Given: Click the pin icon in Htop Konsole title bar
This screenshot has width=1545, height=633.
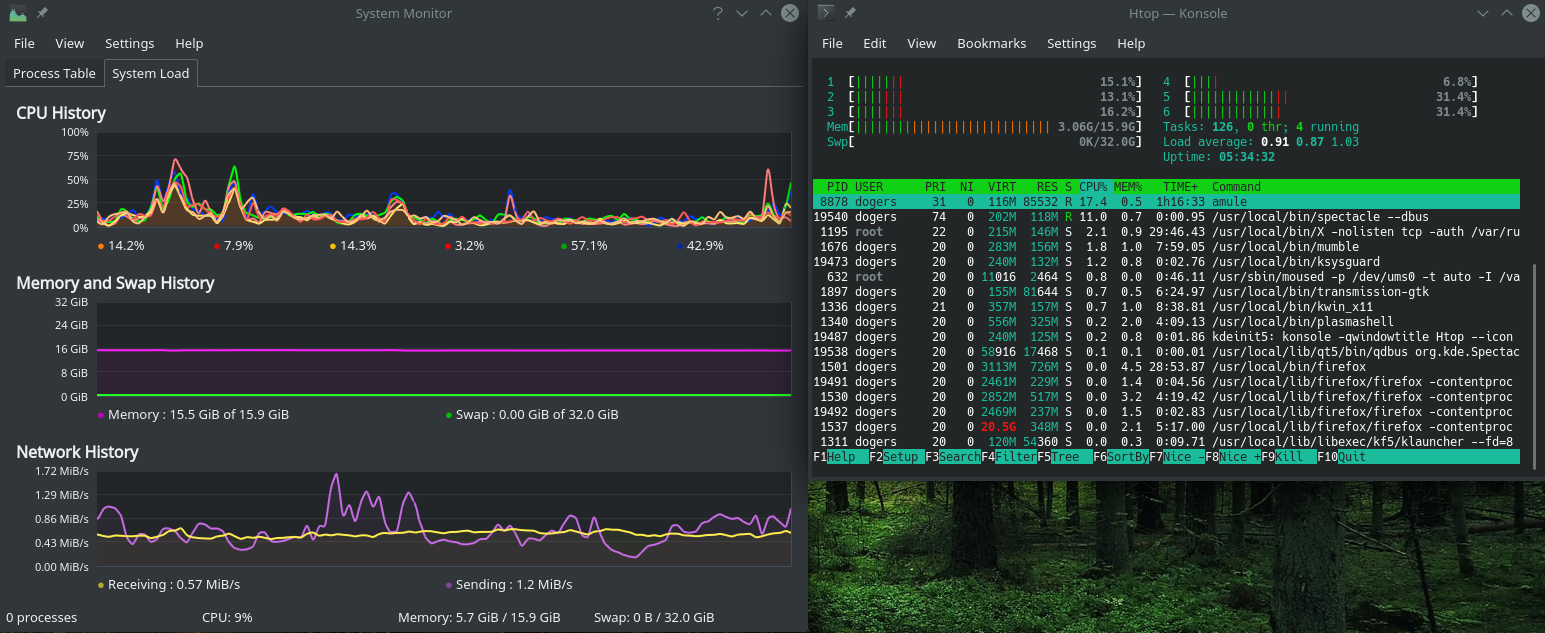Looking at the screenshot, I should 850,13.
